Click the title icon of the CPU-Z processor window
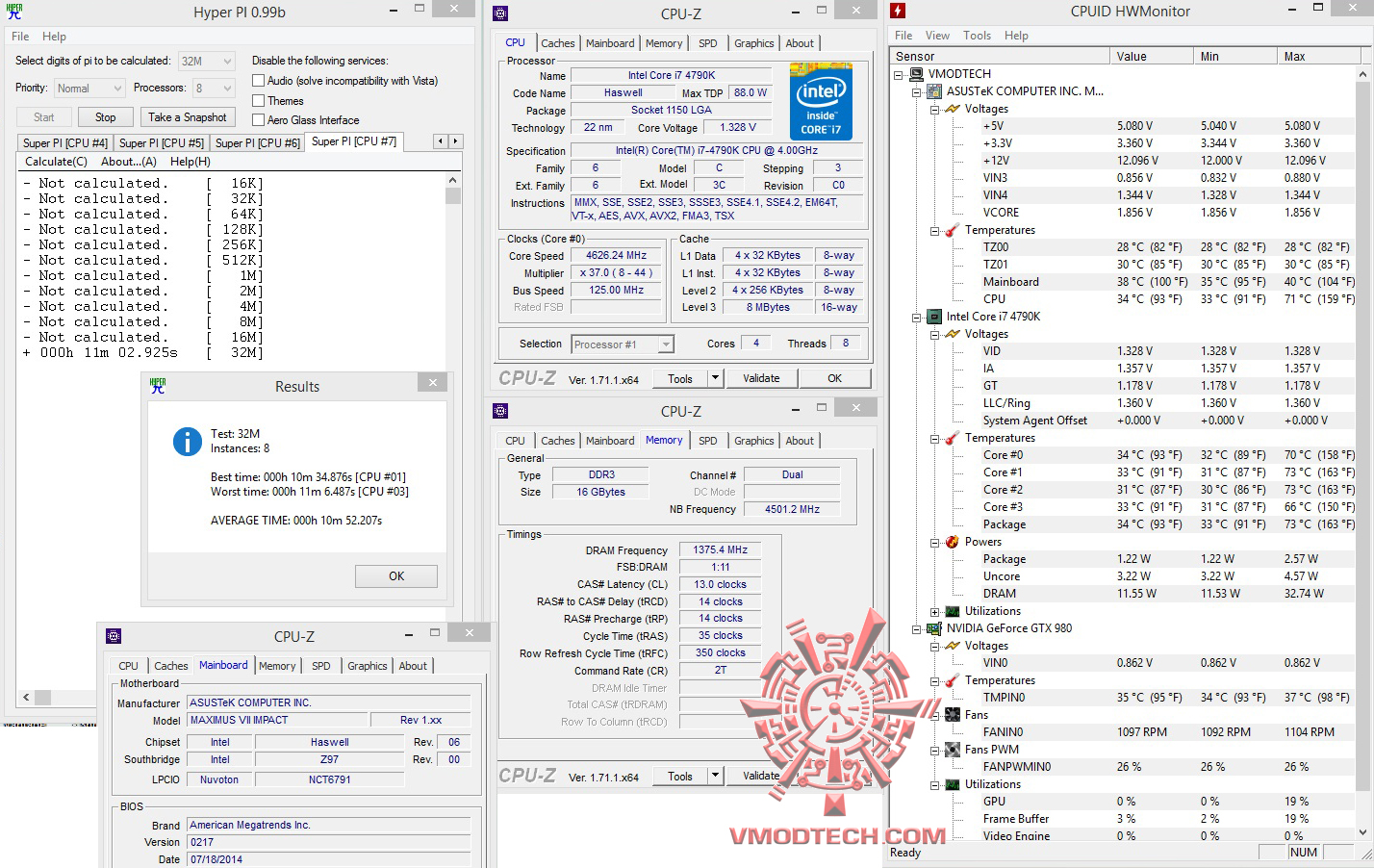This screenshot has height=868, width=1374. click(x=500, y=13)
